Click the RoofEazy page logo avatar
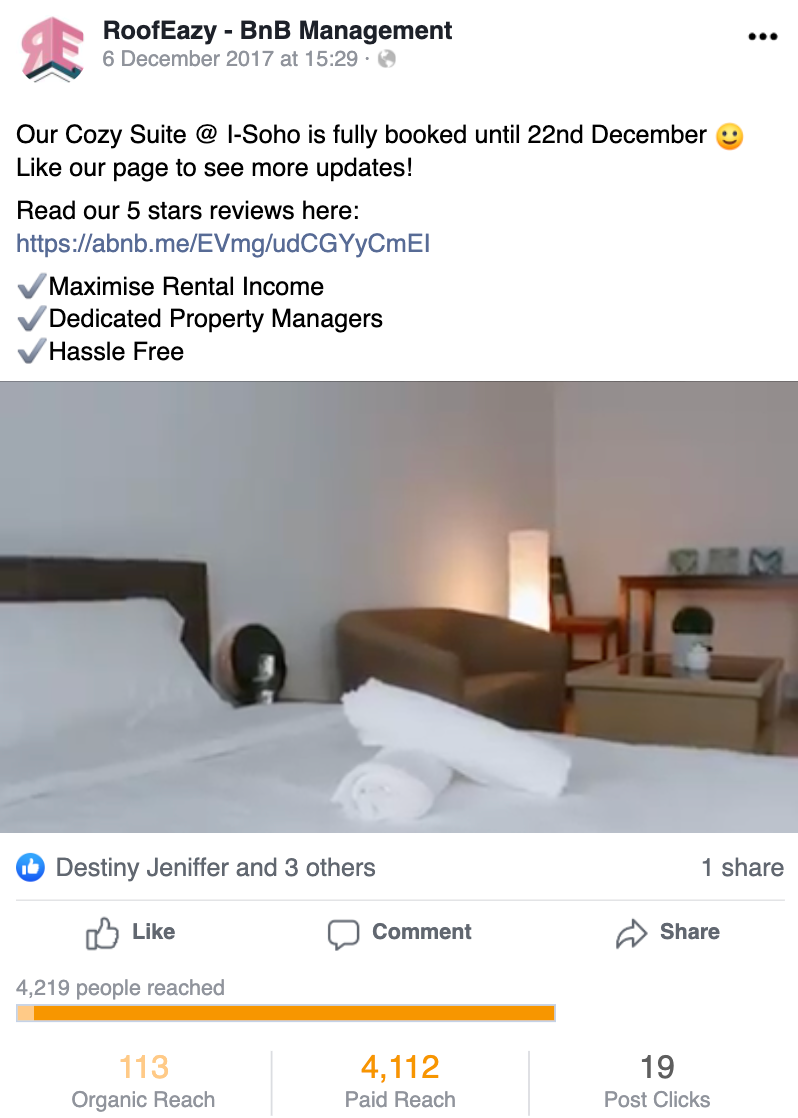The width and height of the screenshot is (798, 1118). pyautogui.click(x=52, y=48)
